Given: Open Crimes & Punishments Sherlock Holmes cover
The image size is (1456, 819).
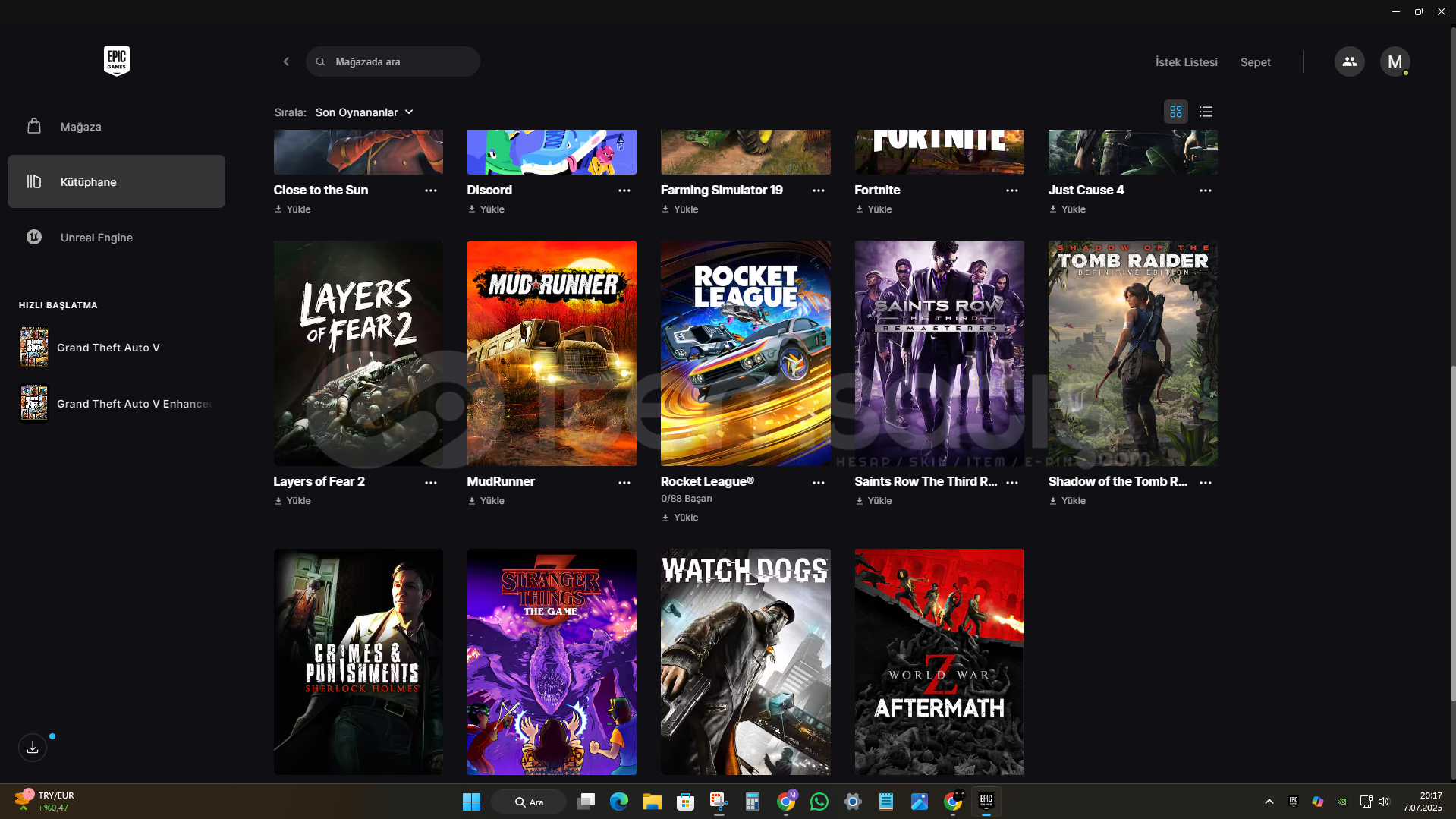Looking at the screenshot, I should pyautogui.click(x=358, y=662).
